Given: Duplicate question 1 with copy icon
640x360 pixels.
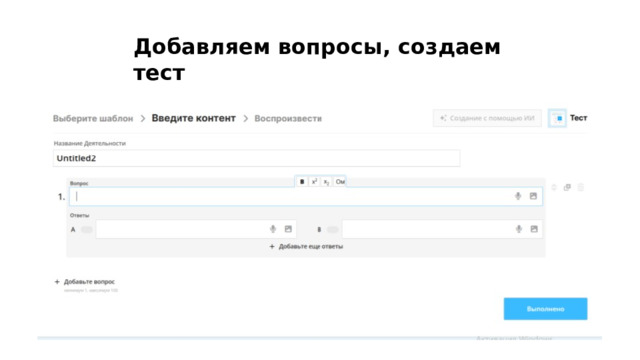Looking at the screenshot, I should (567, 187).
